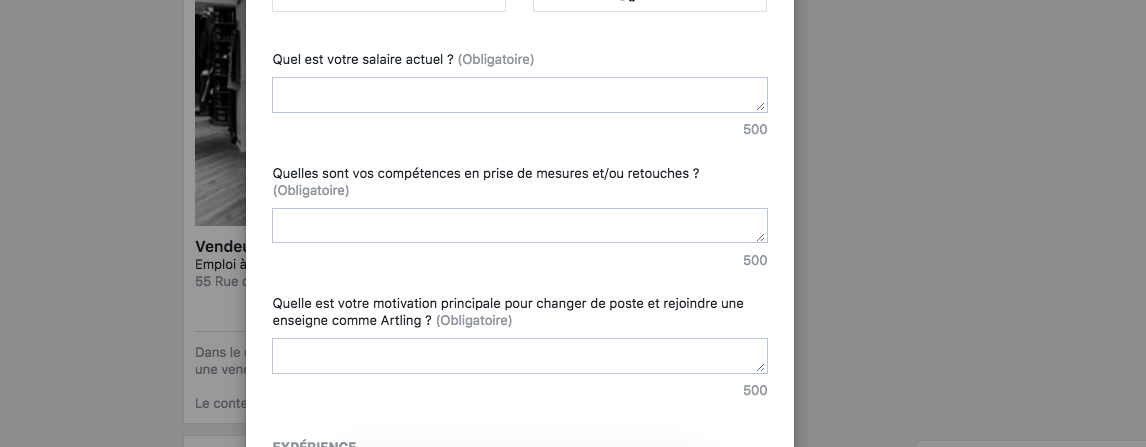Click the 500 counter under salary field
The width and height of the screenshot is (1146, 447).
755,129
